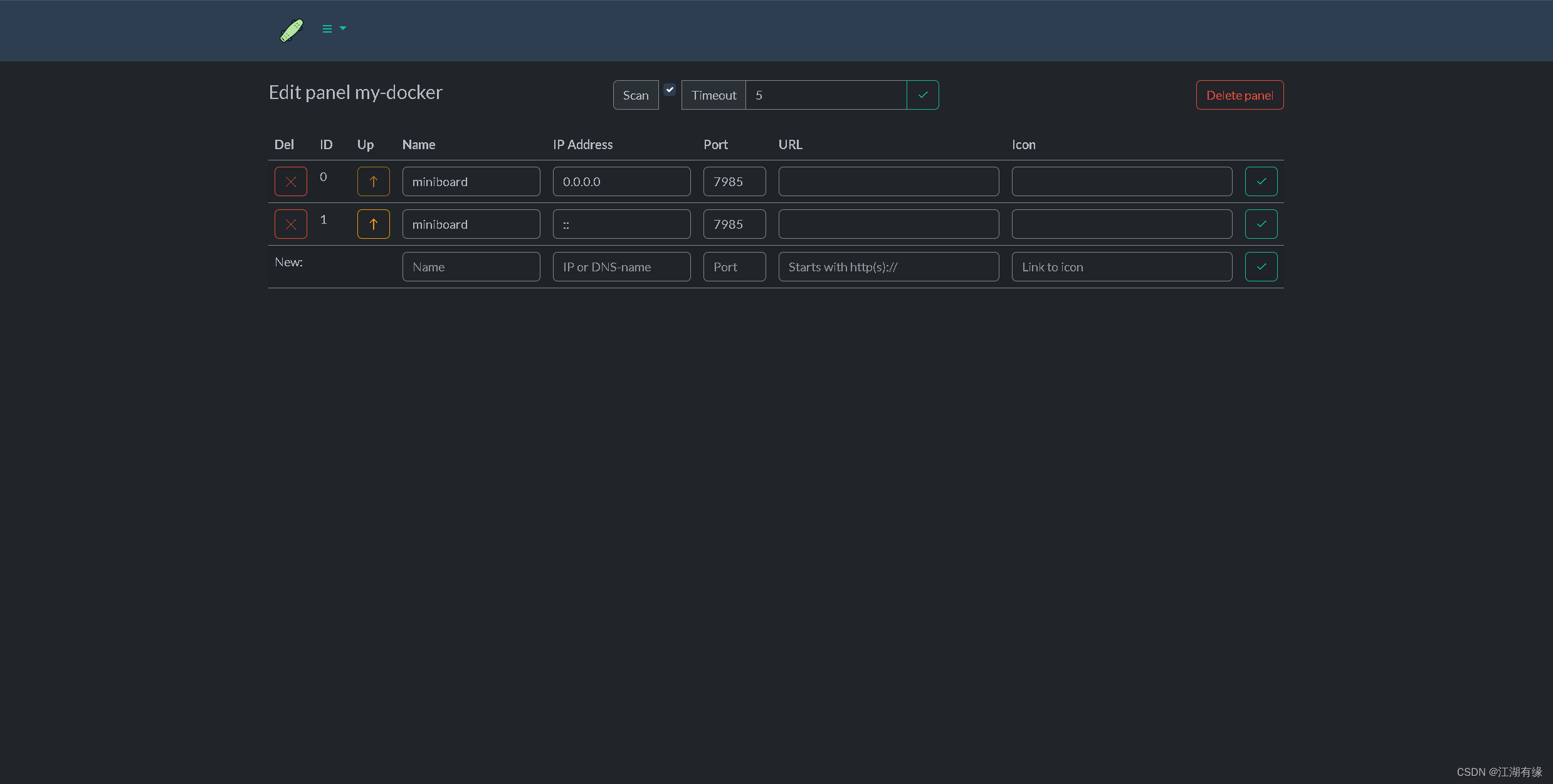The image size is (1553, 784).
Task: Click the 0.0.0.0 IP address field
Action: 621,182
